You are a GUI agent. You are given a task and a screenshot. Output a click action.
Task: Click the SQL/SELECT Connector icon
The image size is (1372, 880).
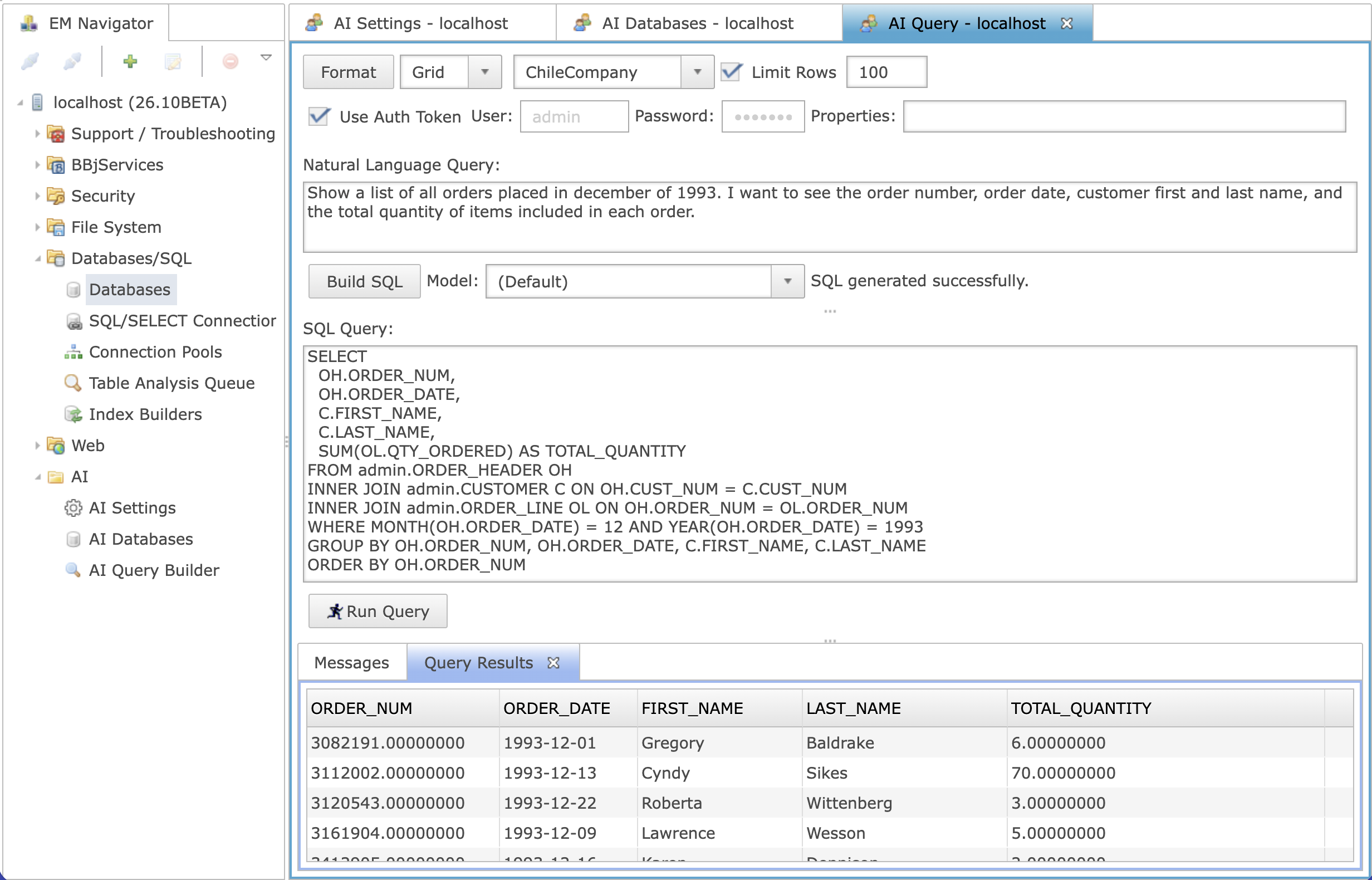point(73,321)
